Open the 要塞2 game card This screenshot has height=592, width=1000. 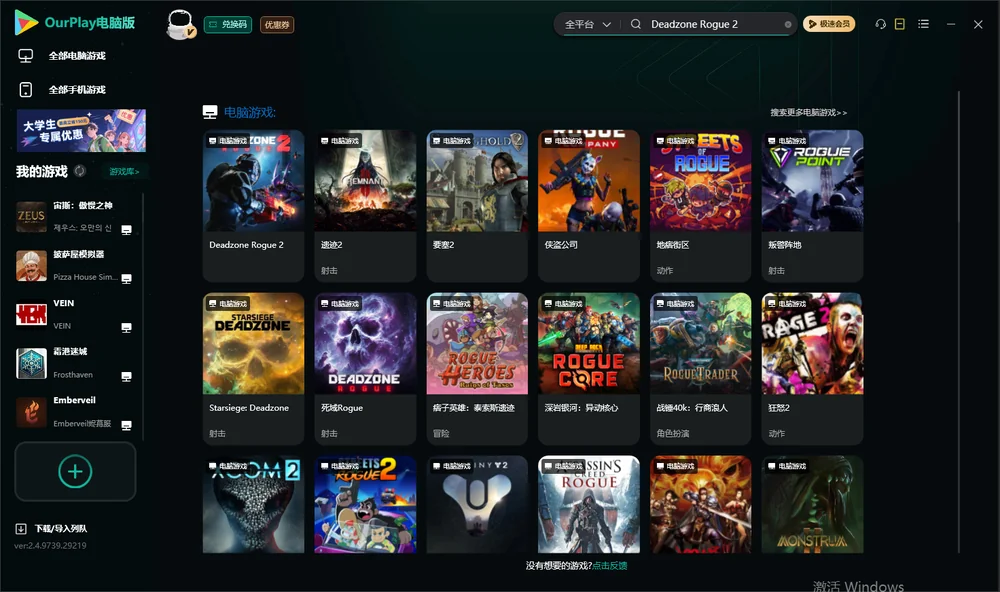[x=477, y=205]
